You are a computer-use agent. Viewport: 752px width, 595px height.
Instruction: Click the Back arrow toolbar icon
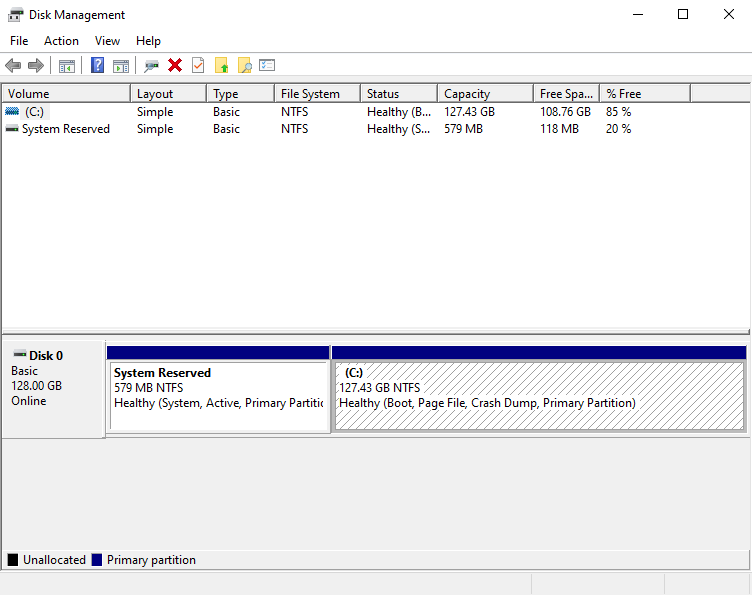[13, 65]
